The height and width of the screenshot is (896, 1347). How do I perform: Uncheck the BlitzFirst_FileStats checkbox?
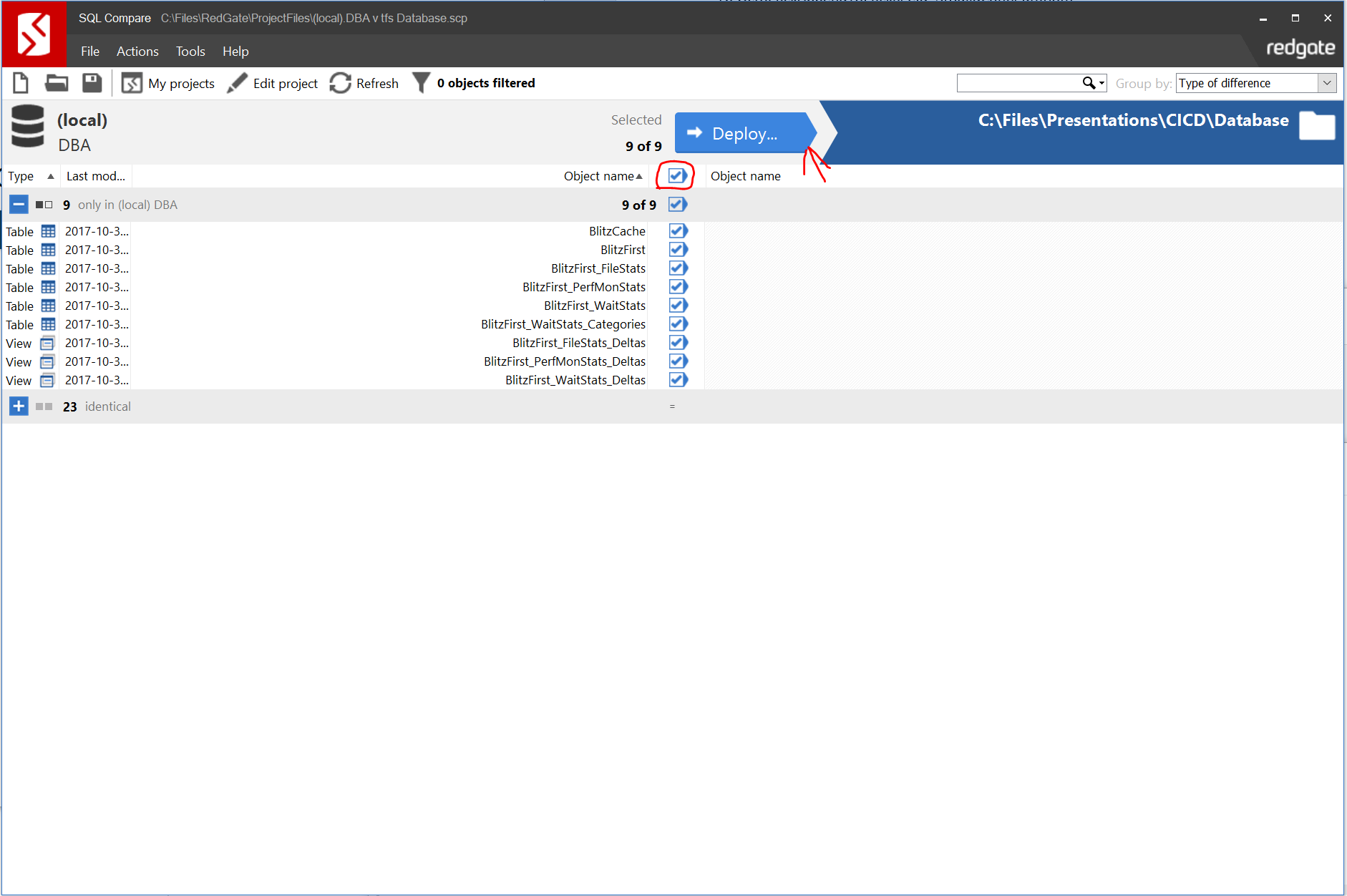point(678,268)
